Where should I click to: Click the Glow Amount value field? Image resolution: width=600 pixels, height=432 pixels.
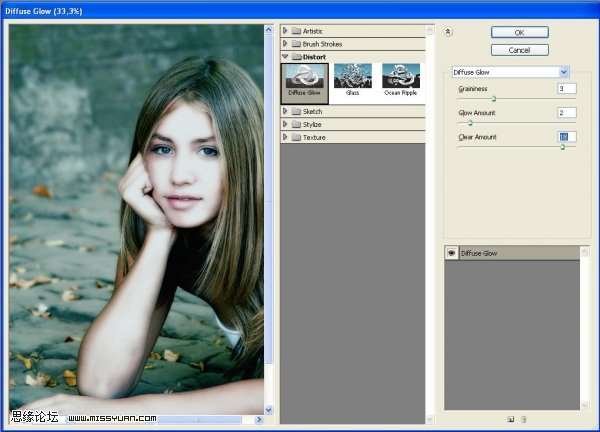coord(567,113)
